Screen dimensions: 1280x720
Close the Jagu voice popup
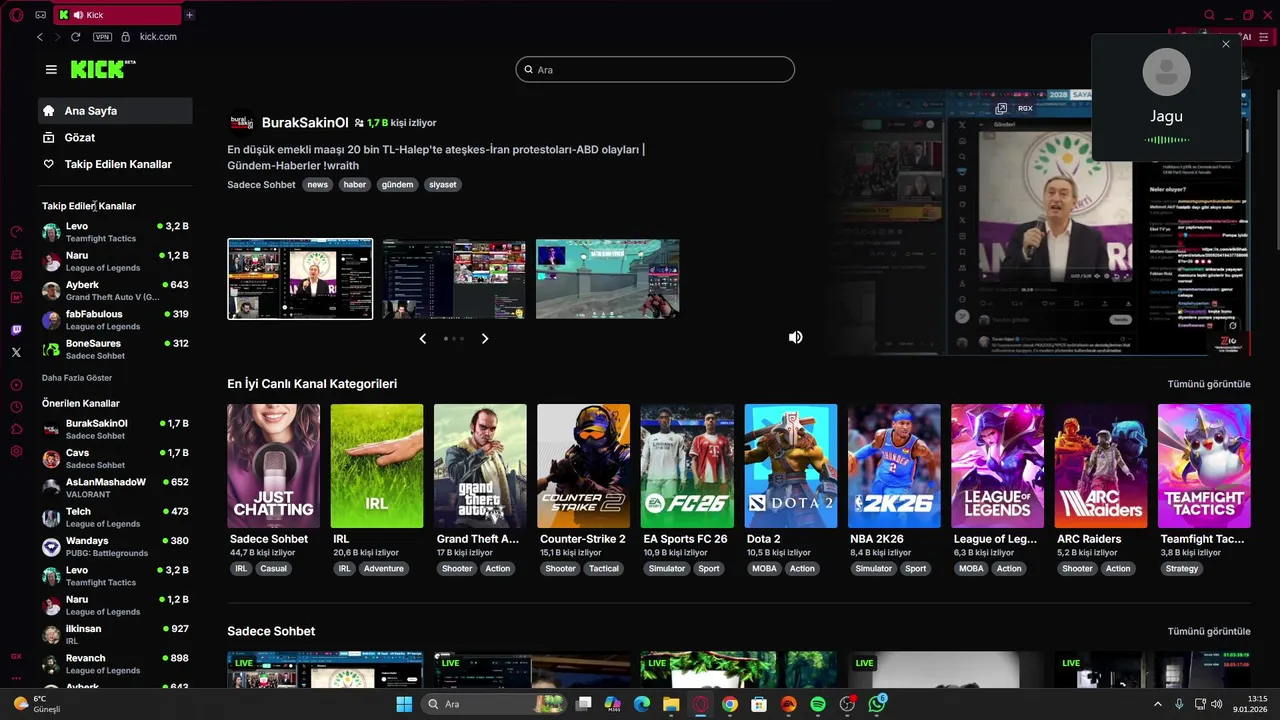pyautogui.click(x=1226, y=44)
